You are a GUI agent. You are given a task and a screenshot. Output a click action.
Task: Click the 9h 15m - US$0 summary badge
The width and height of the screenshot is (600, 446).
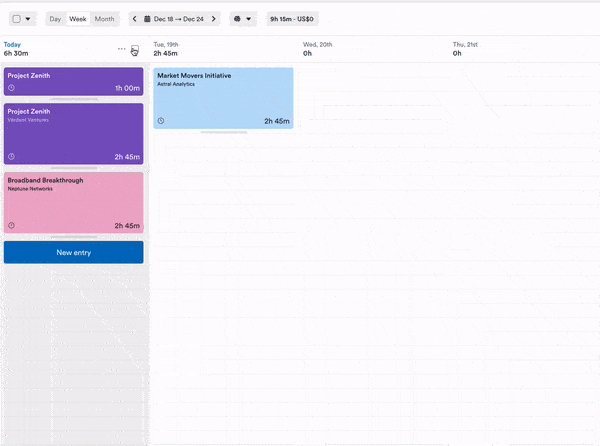292,19
